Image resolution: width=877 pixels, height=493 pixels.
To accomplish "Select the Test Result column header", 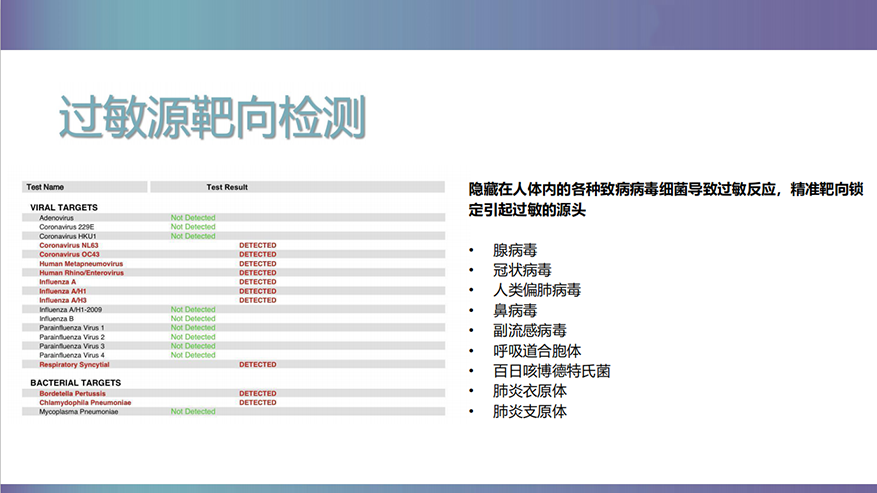I will [x=227, y=187].
